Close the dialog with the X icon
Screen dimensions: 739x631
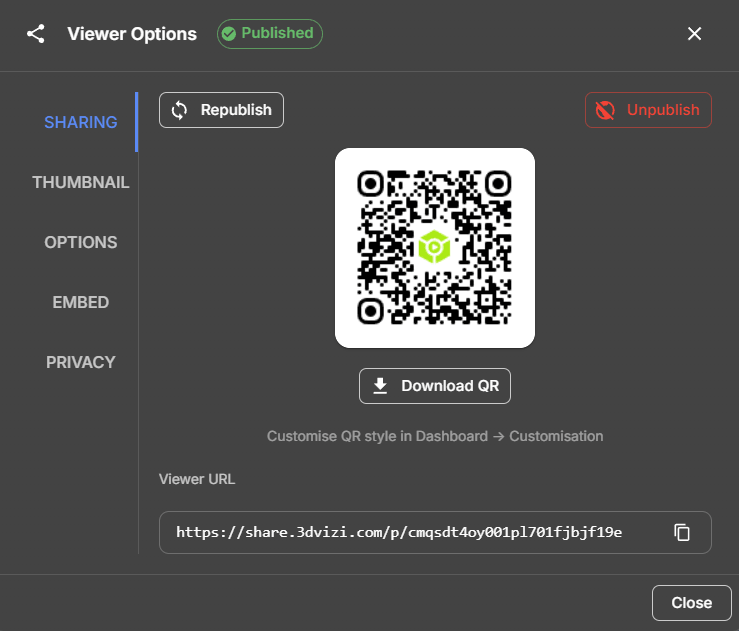click(x=694, y=34)
